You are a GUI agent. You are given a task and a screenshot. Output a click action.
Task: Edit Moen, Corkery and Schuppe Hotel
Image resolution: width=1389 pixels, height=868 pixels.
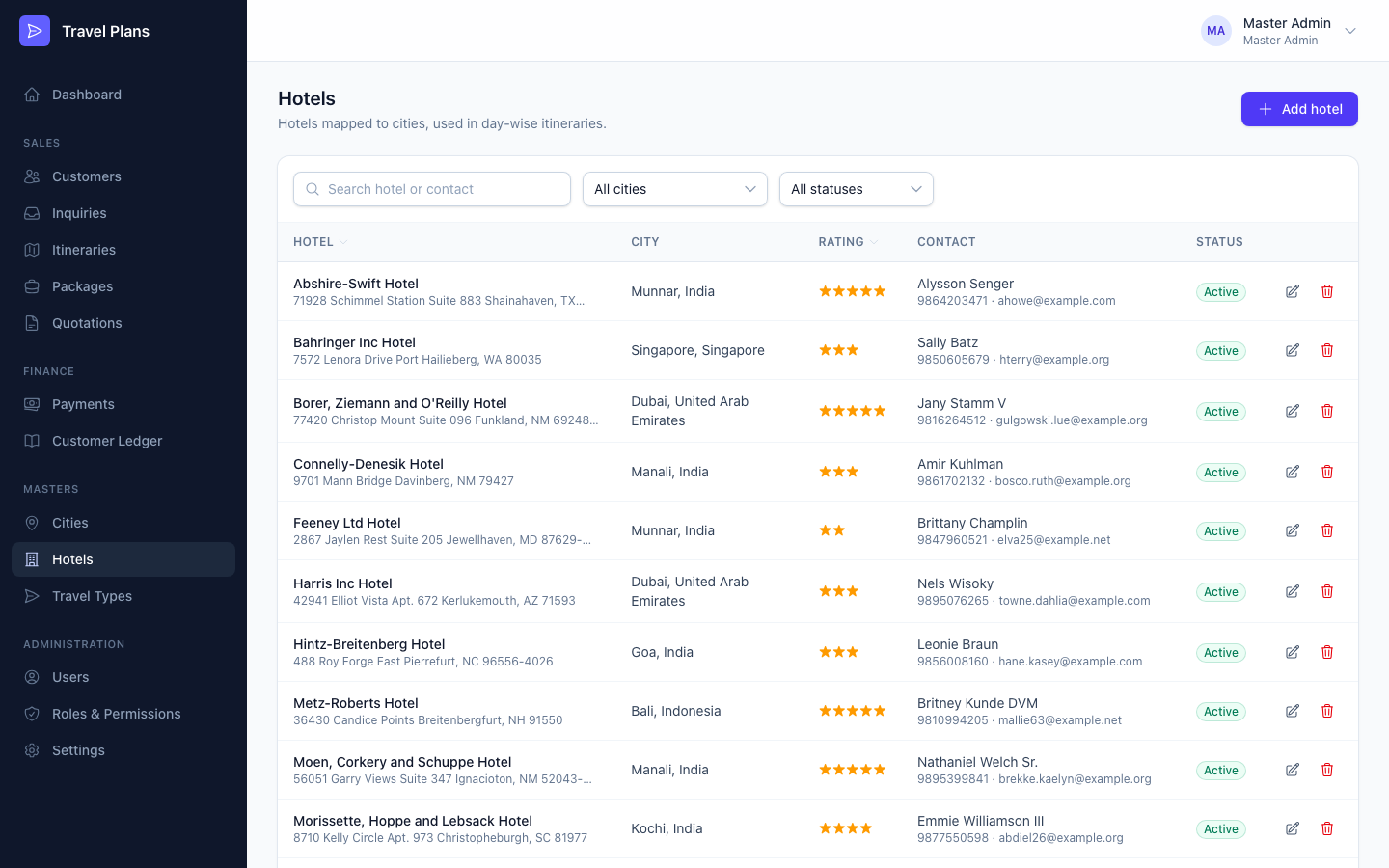click(1293, 770)
